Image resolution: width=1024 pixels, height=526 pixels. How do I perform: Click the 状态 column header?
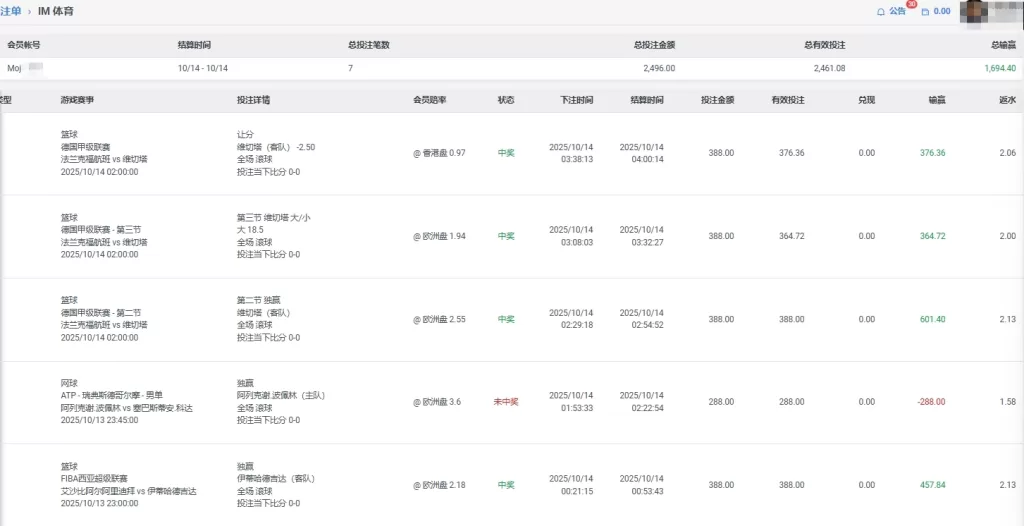tap(506, 100)
